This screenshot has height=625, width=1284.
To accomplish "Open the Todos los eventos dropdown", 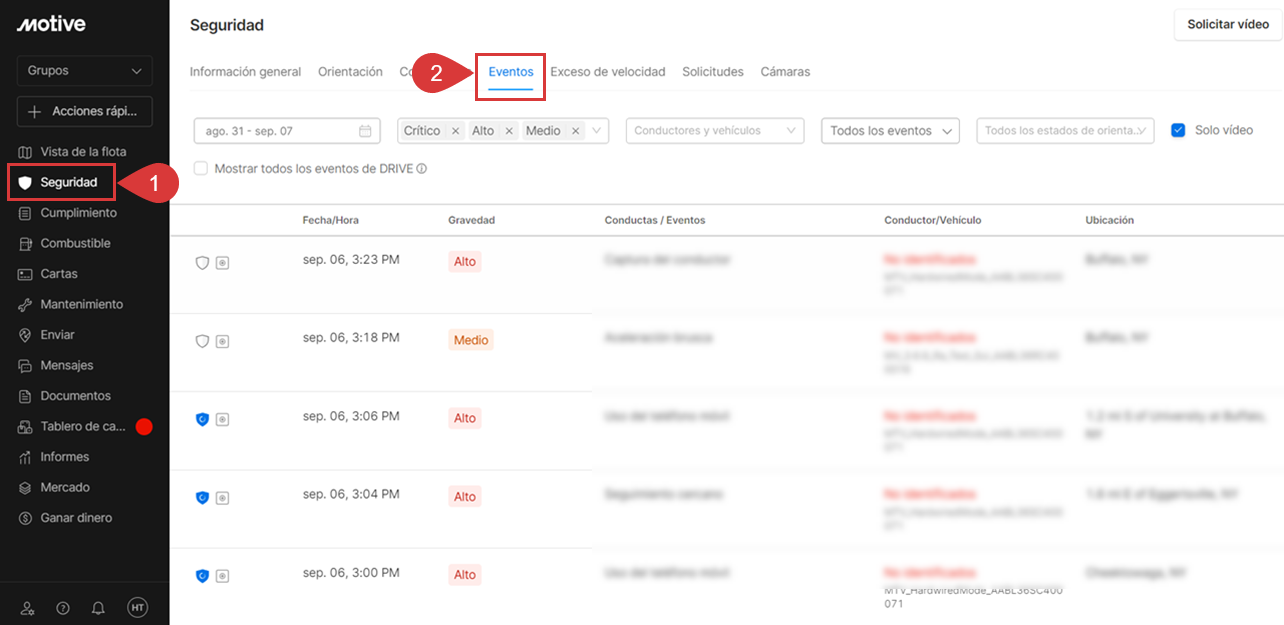I will pos(889,131).
